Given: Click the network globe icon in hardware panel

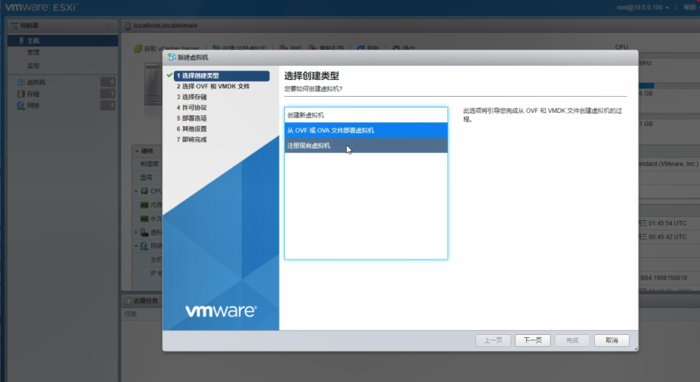Looking at the screenshot, I should click(x=145, y=246).
